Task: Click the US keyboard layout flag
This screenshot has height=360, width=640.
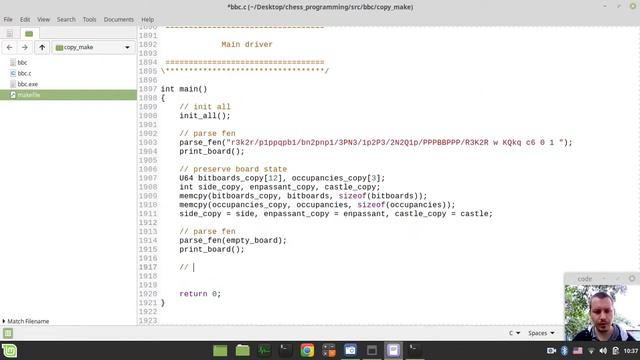Action: [x=578, y=351]
